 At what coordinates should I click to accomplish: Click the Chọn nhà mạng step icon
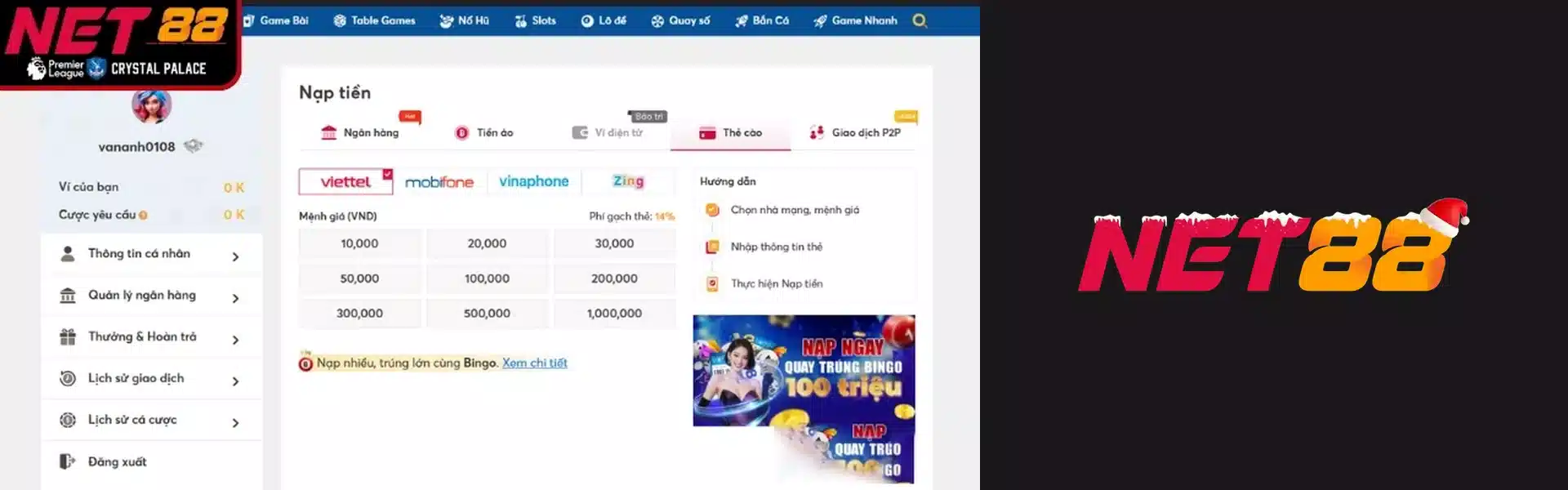pos(712,210)
